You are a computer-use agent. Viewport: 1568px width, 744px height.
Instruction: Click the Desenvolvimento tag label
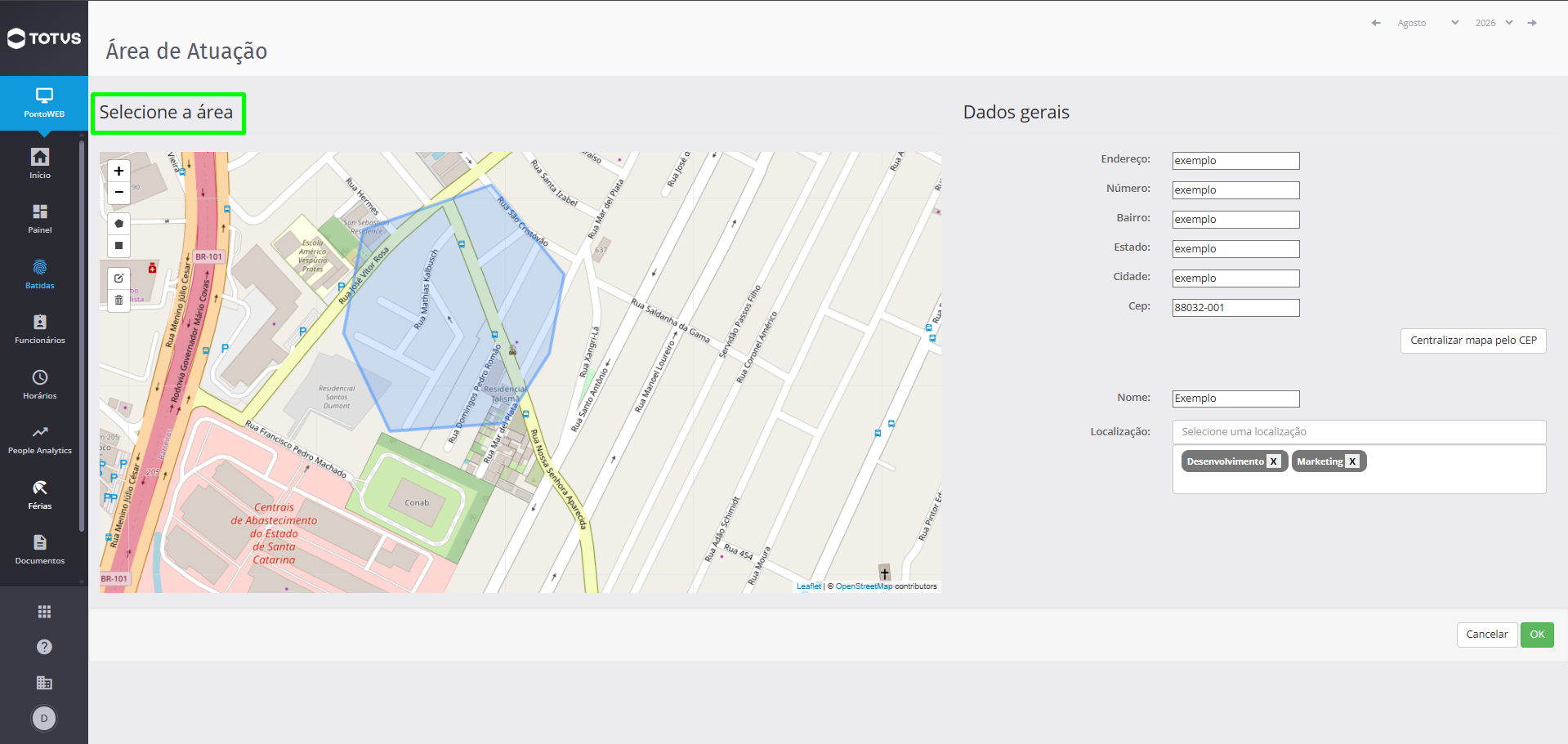(1225, 461)
